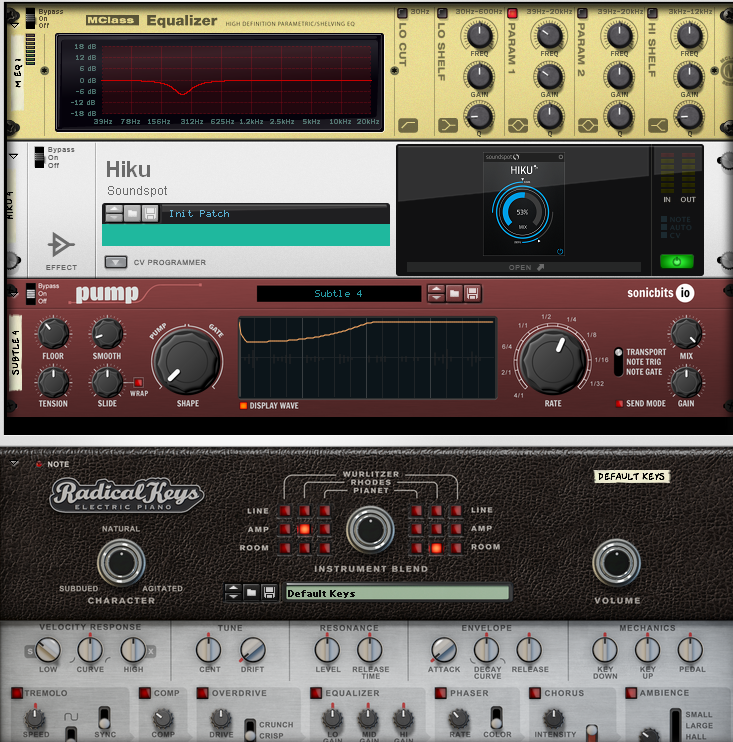Open the Hiku plugin window
733x742 pixels.
click(x=524, y=267)
